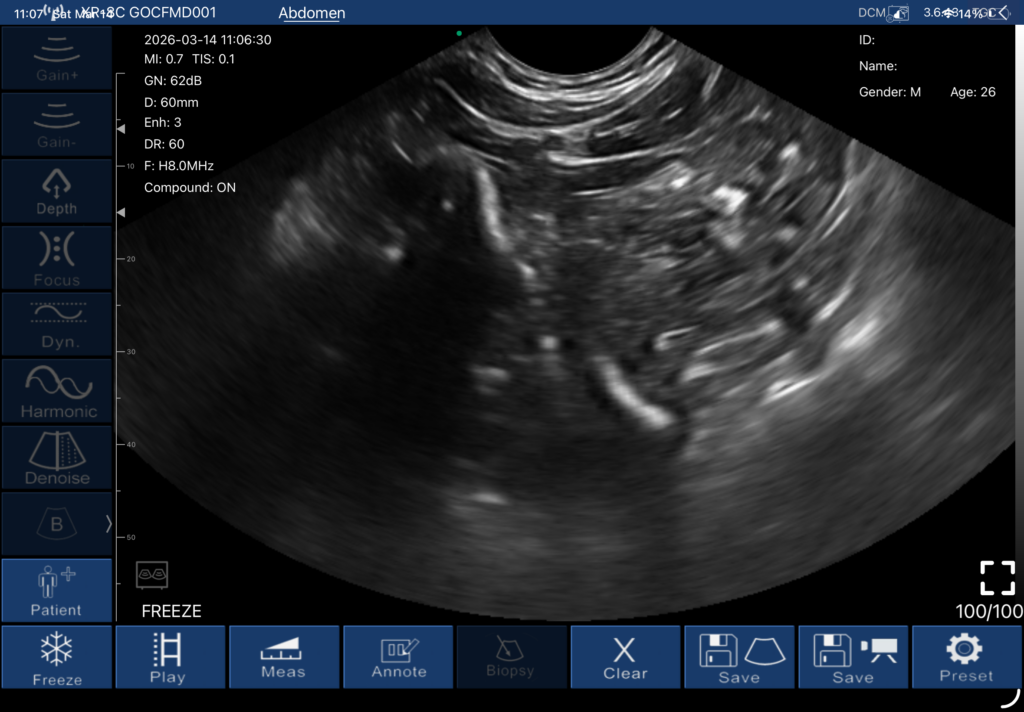Click the TIS: 0.1 readout
The image size is (1024, 712).
pos(214,59)
